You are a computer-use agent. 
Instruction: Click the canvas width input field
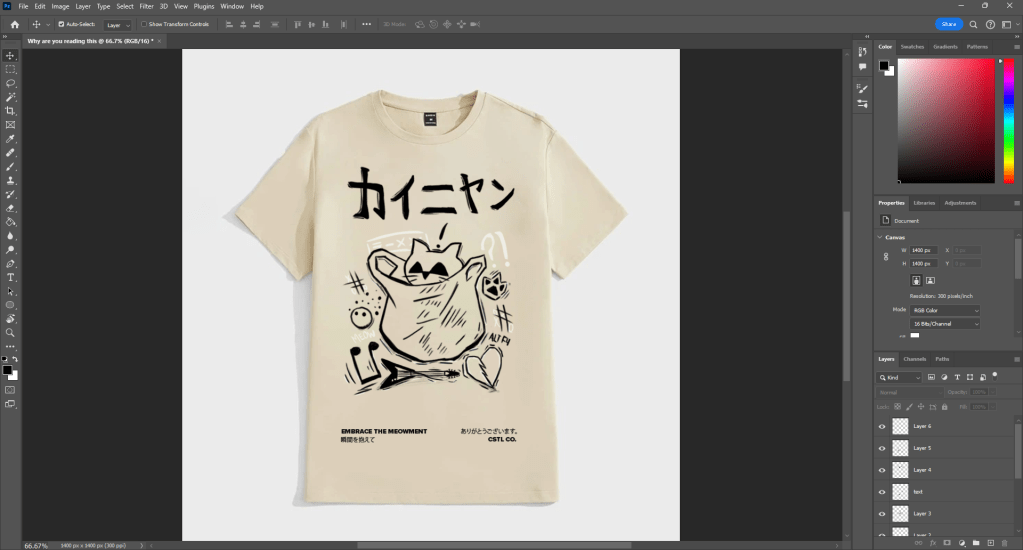coord(922,250)
